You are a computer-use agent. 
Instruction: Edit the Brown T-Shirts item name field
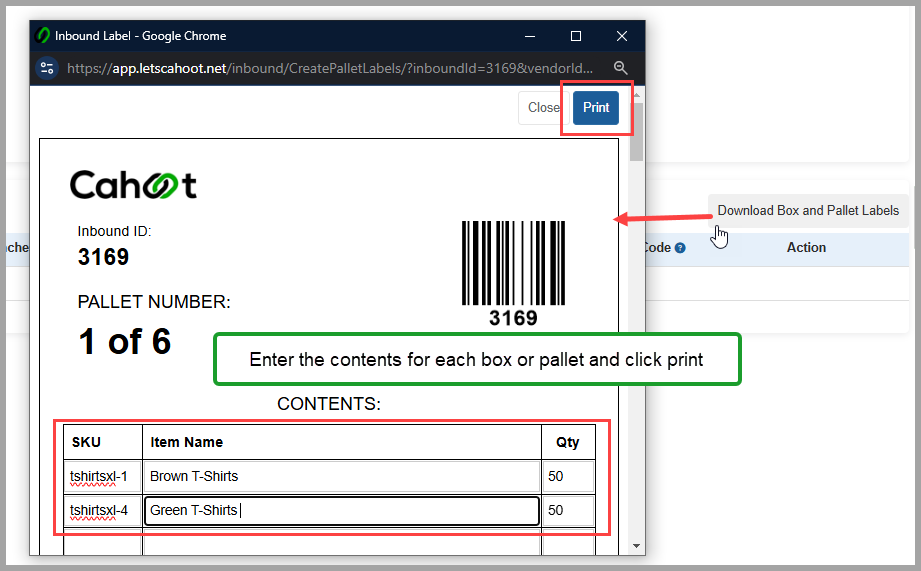tap(341, 476)
